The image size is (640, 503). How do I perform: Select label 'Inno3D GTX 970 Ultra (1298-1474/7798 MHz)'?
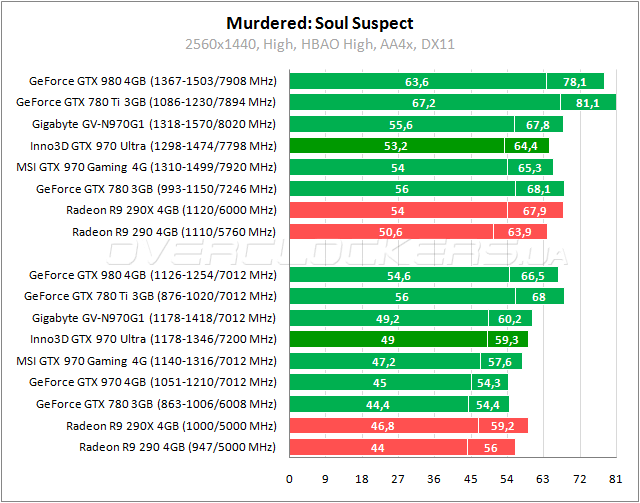pyautogui.click(x=153, y=146)
